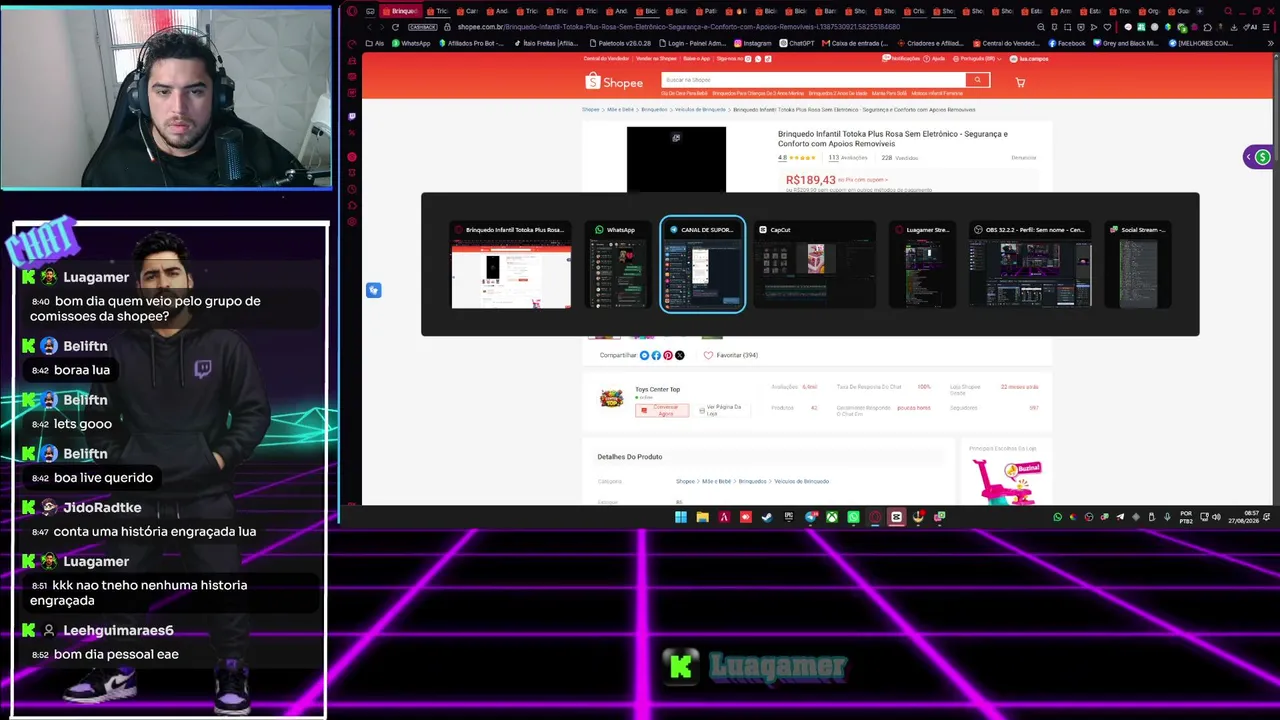Open Shopee 'Notificações' menu
The image size is (1280, 720).
(901, 59)
